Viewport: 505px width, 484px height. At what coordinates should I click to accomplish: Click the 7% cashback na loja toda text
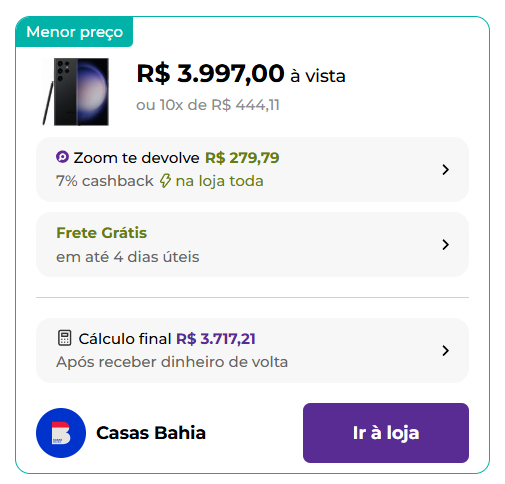(x=160, y=181)
